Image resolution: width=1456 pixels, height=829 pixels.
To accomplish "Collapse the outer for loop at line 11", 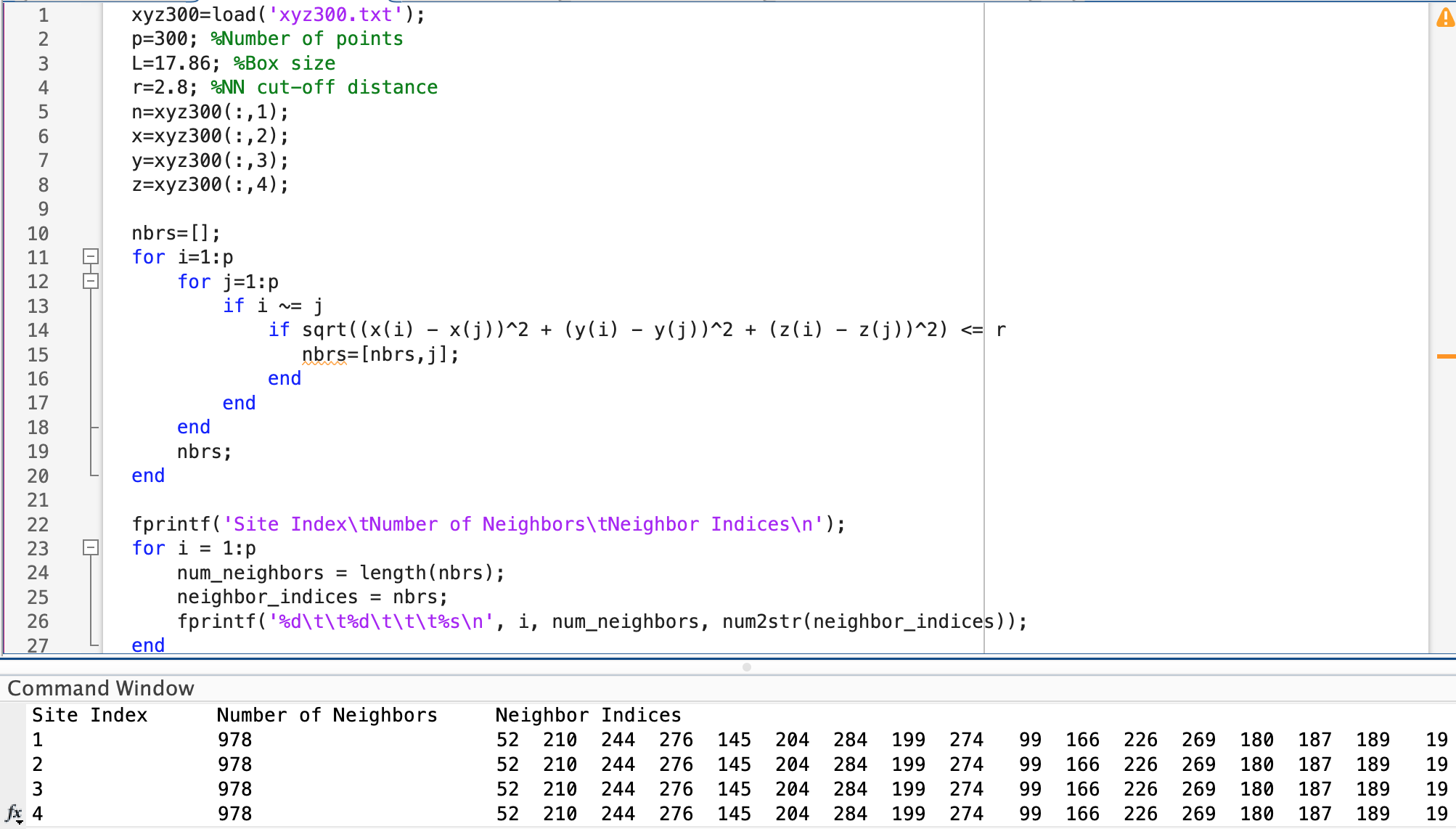I will [90, 256].
